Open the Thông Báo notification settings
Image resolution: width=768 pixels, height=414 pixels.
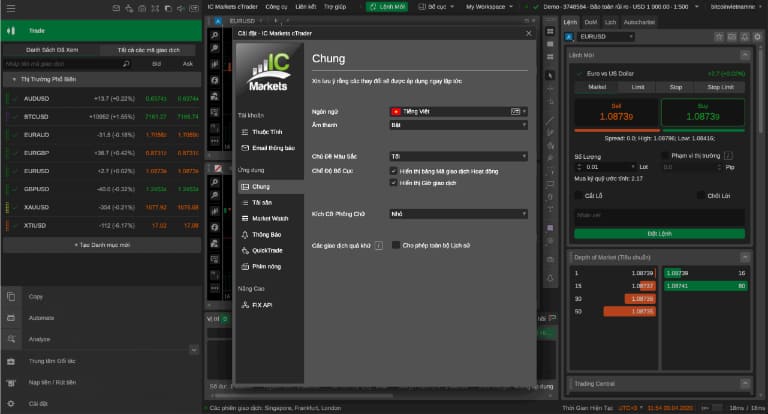click(x=266, y=233)
